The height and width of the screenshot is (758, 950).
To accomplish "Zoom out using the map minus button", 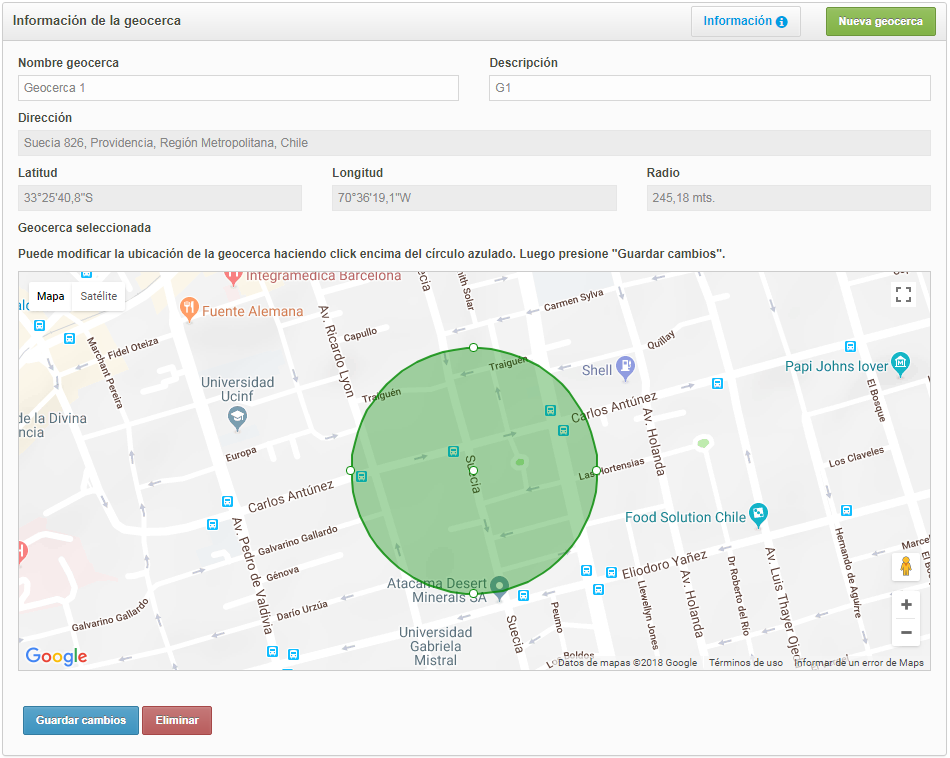I will (x=906, y=632).
